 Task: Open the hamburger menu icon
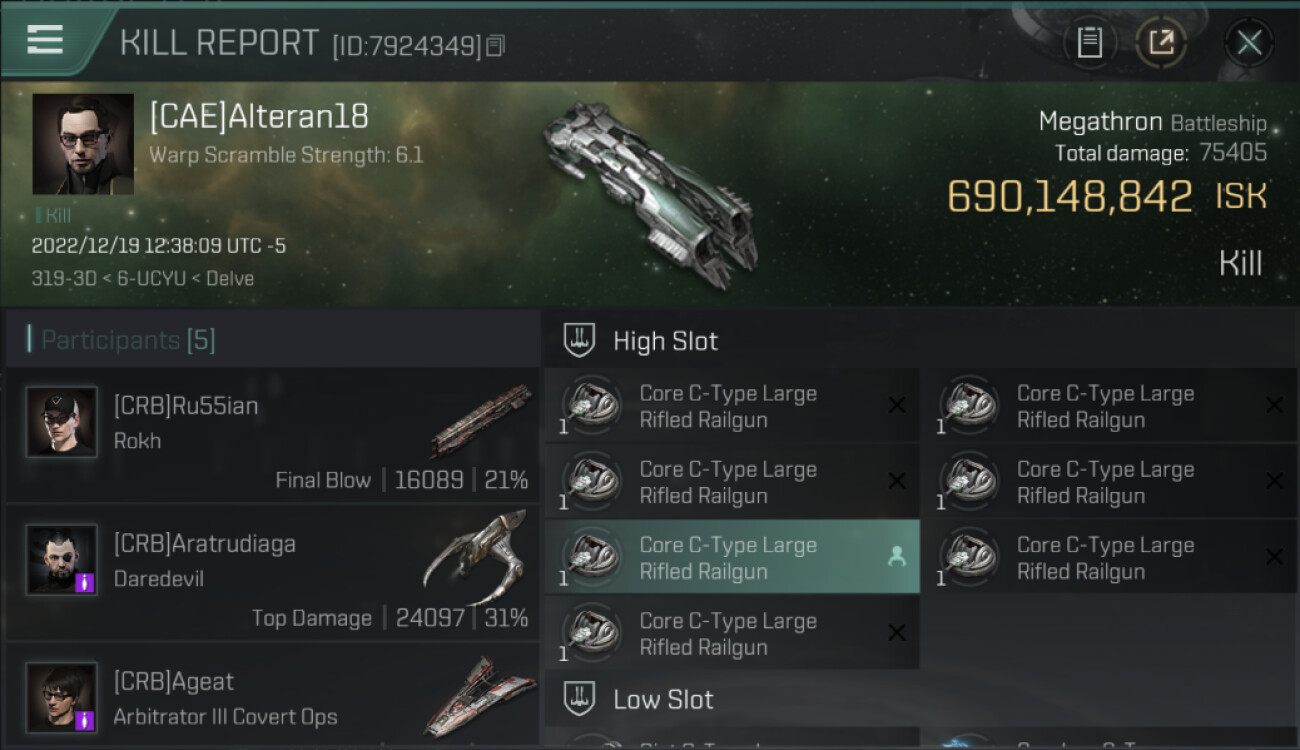45,40
